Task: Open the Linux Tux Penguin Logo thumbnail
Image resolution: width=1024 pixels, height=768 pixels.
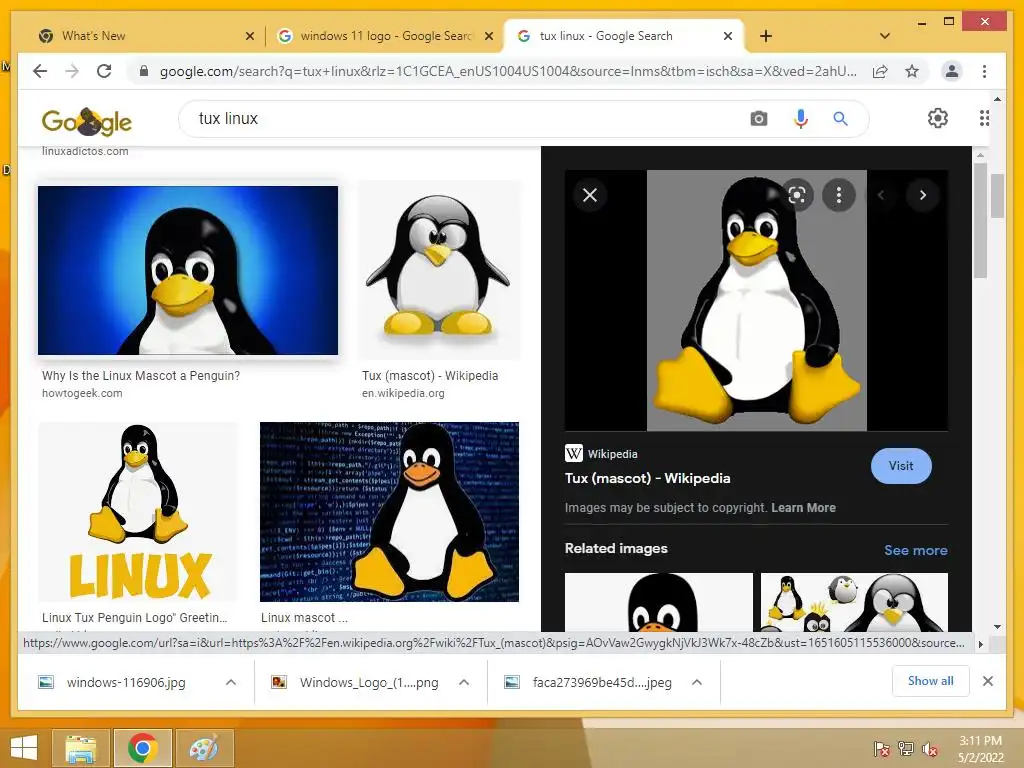Action: 138,511
